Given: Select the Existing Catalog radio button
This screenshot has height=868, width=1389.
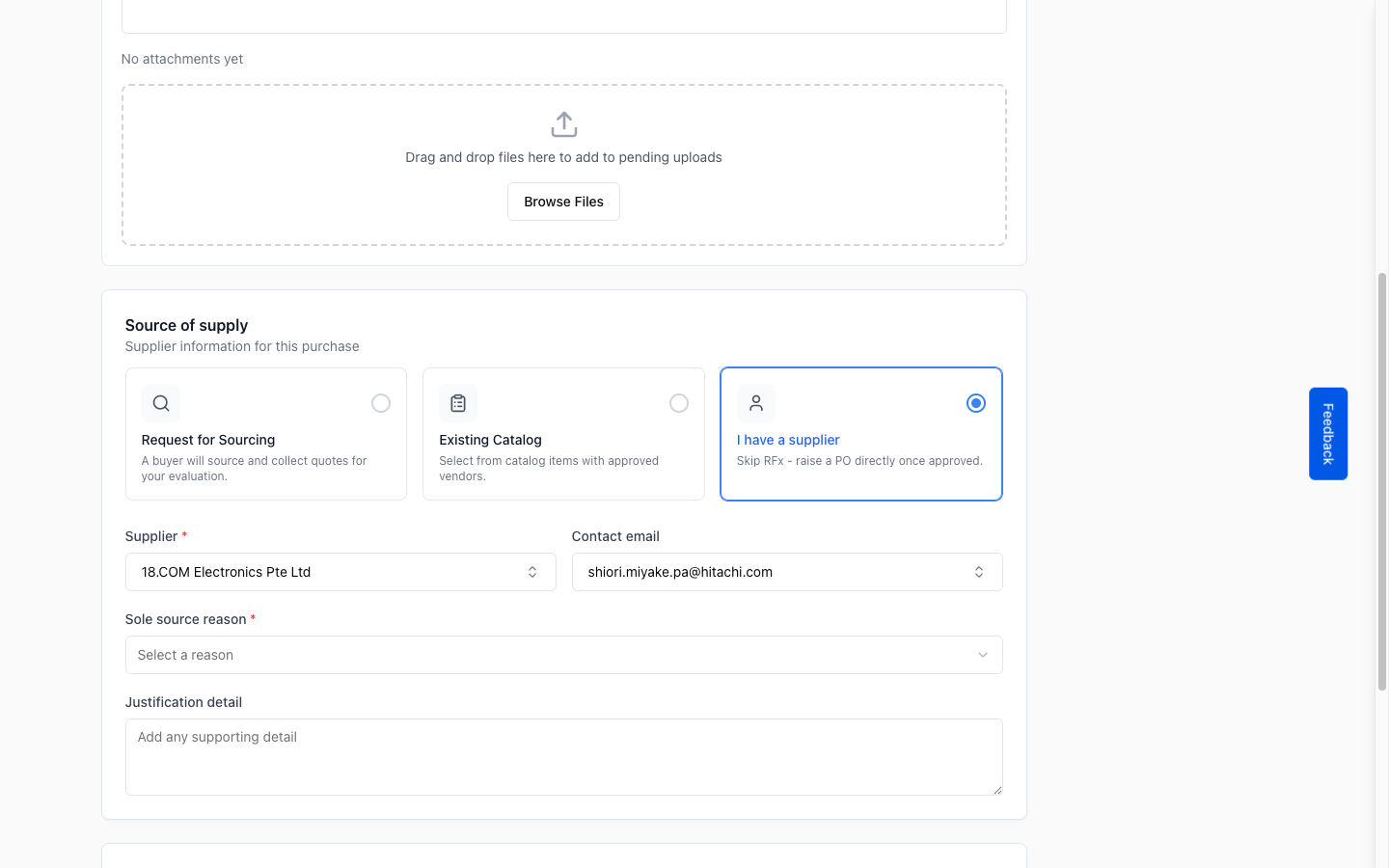Looking at the screenshot, I should [x=679, y=403].
